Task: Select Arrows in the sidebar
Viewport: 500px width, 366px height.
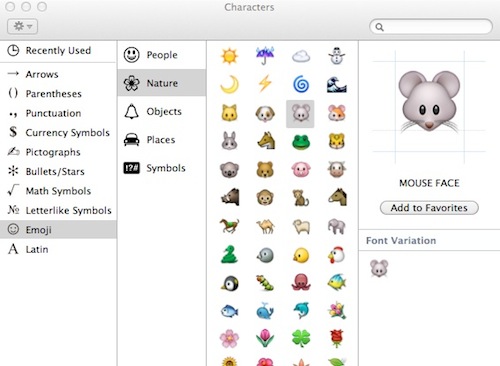Action: (x=58, y=74)
